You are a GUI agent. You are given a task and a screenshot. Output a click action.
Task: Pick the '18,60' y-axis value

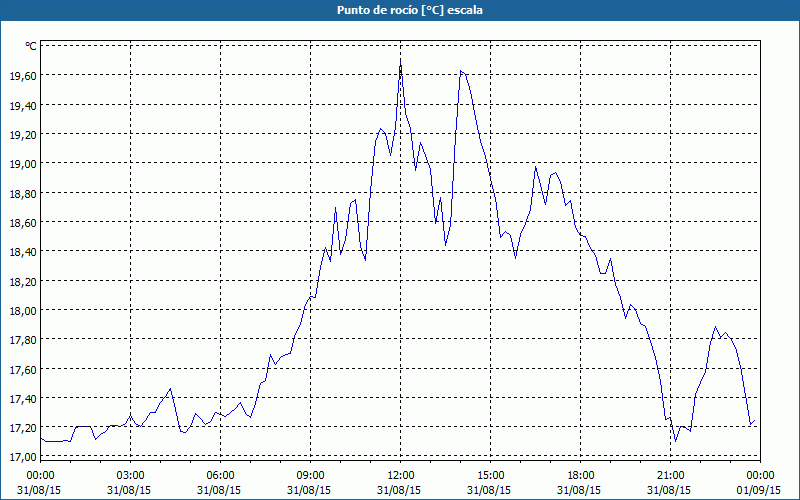tap(23, 222)
